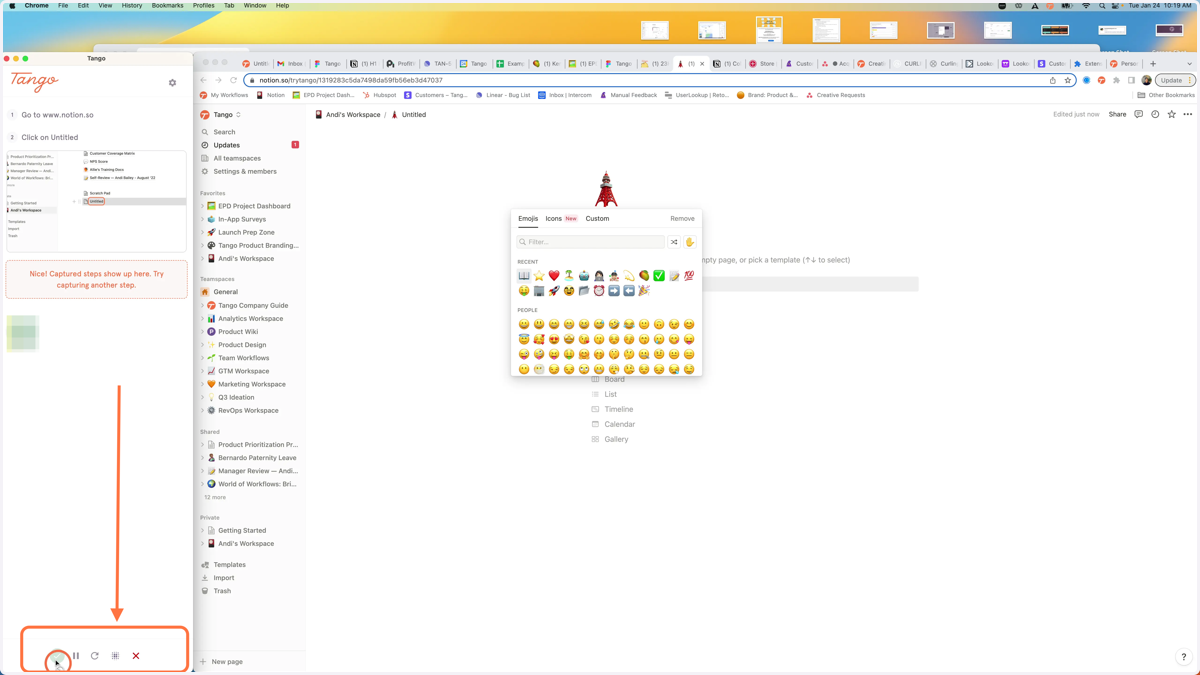
Task: Expand Product Wiki teamspace
Action: click(x=202, y=332)
